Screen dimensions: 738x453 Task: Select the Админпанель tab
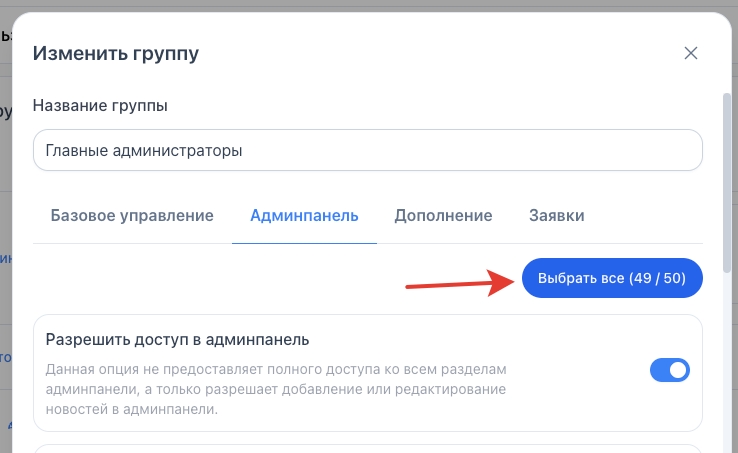304,215
